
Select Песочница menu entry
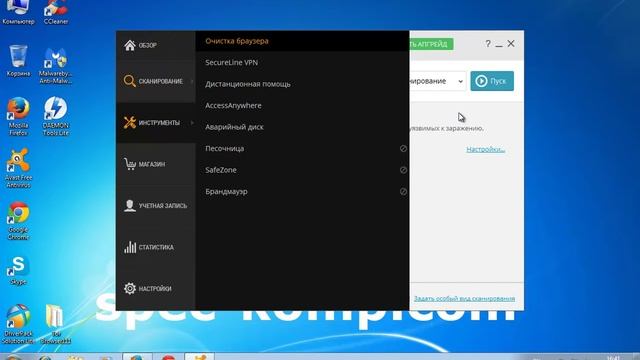[x=302, y=149]
